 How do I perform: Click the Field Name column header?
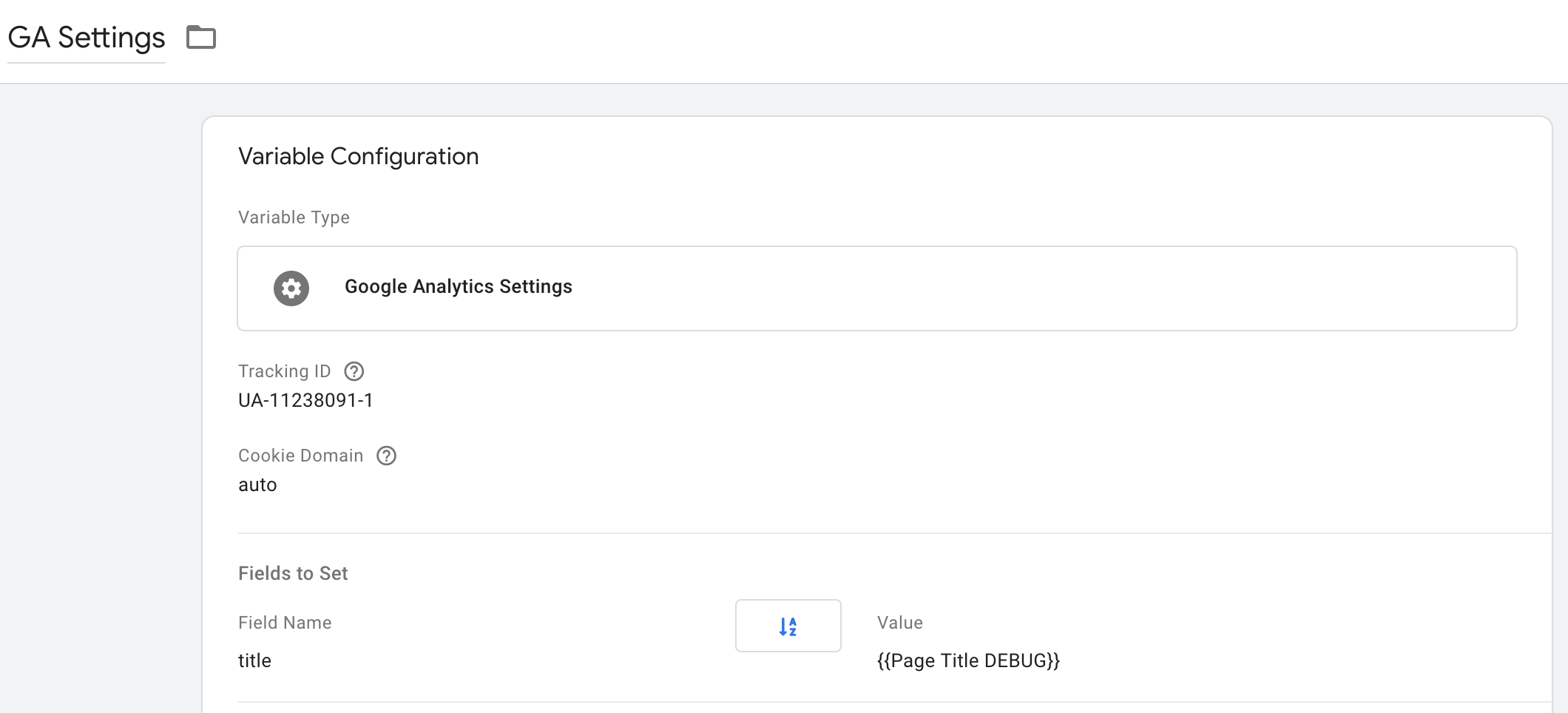pyautogui.click(x=285, y=623)
